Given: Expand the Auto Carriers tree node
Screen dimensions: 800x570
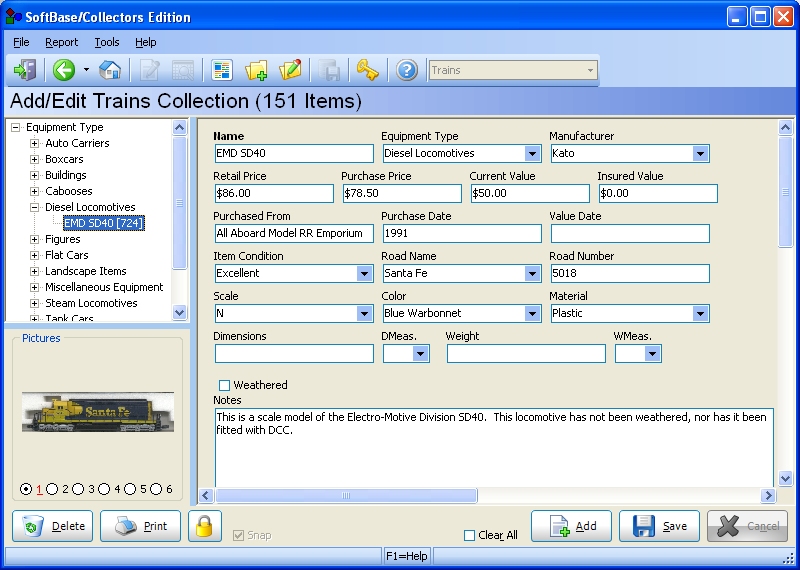Looking at the screenshot, I should (34, 143).
